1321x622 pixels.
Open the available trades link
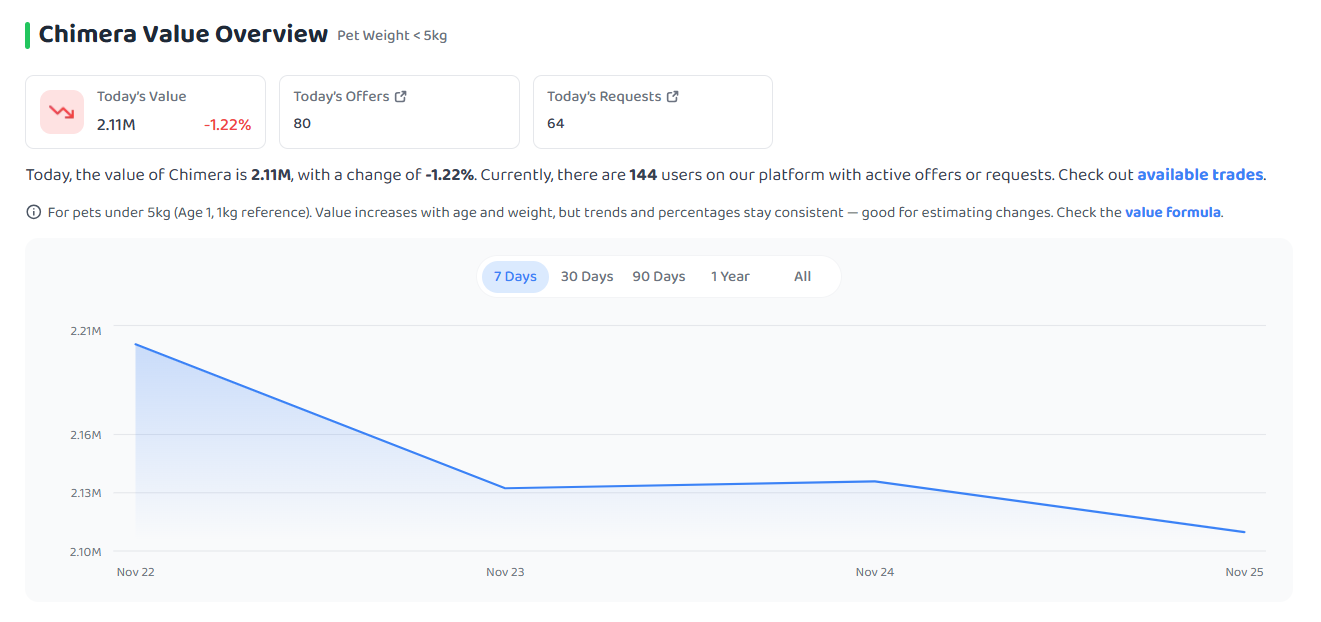tap(1200, 175)
